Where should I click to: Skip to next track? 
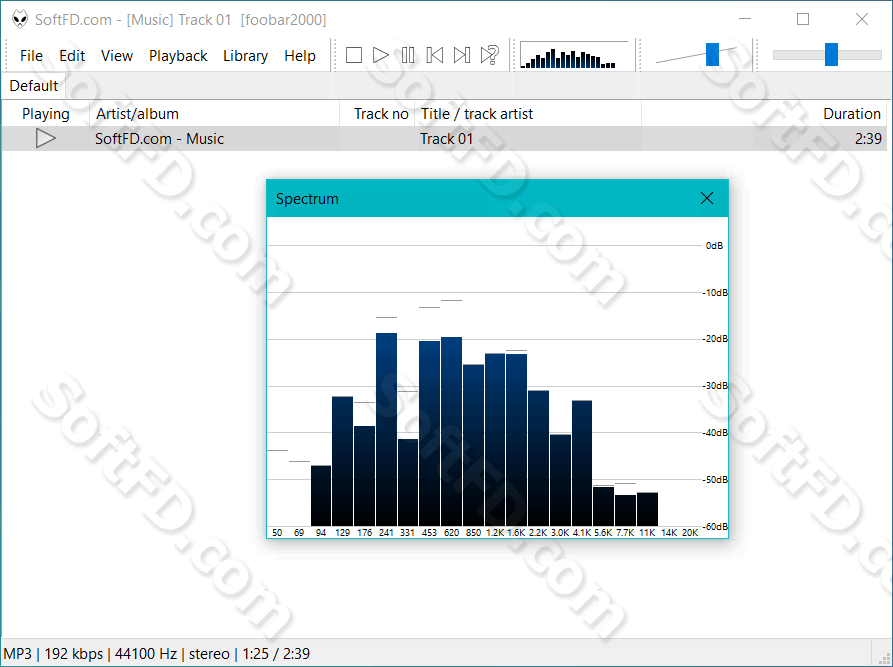462,55
